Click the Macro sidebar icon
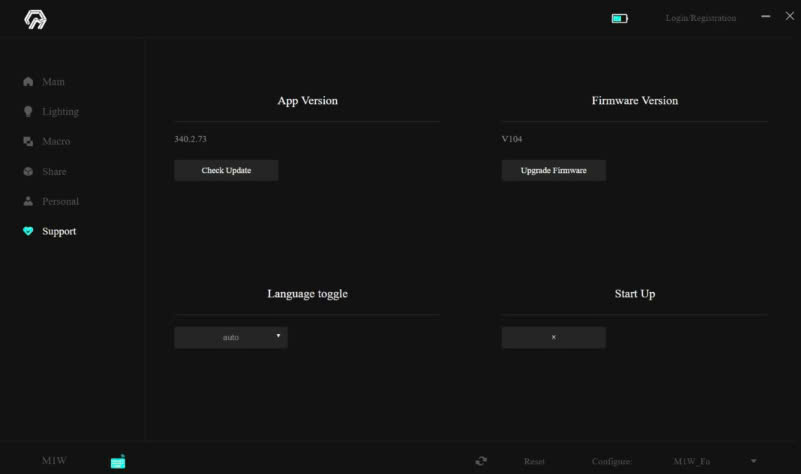The height and width of the screenshot is (474, 801). pos(28,142)
